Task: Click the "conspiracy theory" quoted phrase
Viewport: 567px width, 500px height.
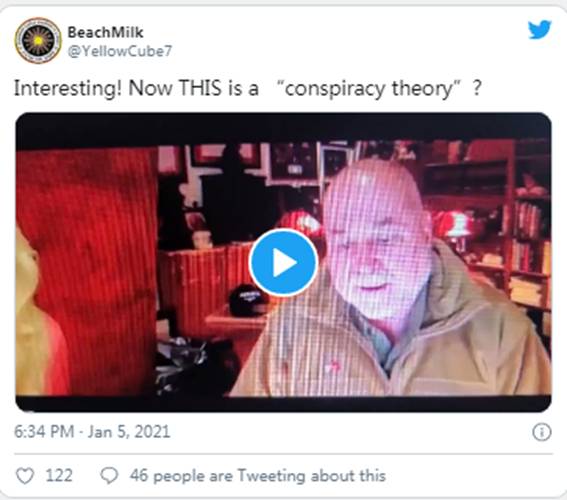Action: pos(369,89)
